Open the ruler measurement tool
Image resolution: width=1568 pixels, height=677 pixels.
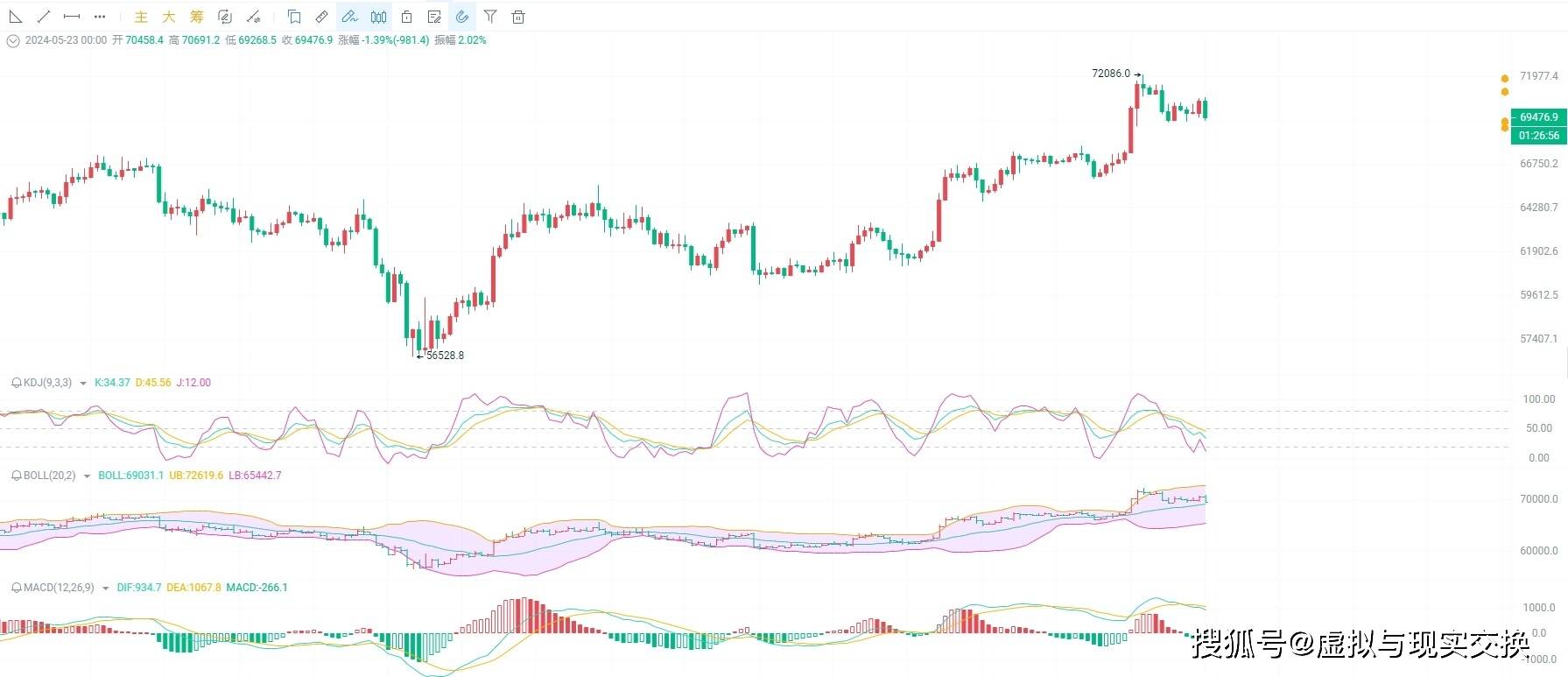click(322, 17)
